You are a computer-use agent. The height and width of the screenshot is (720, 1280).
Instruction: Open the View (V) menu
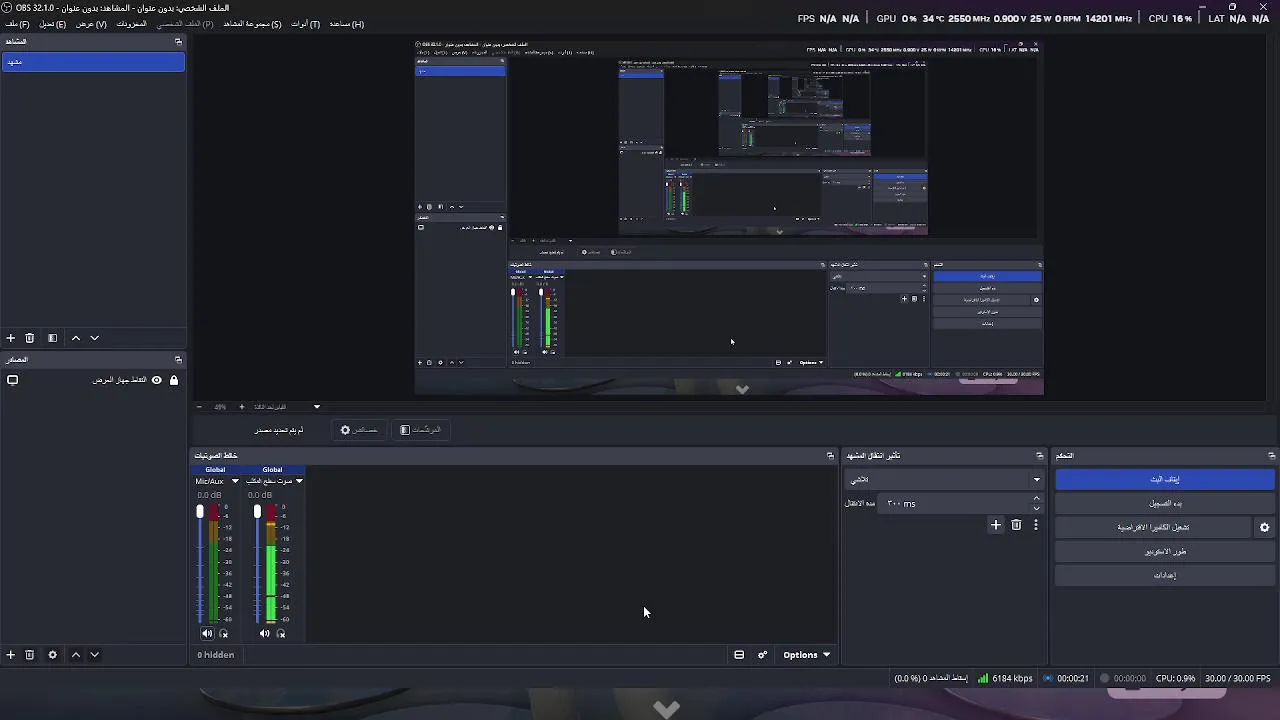click(91, 24)
